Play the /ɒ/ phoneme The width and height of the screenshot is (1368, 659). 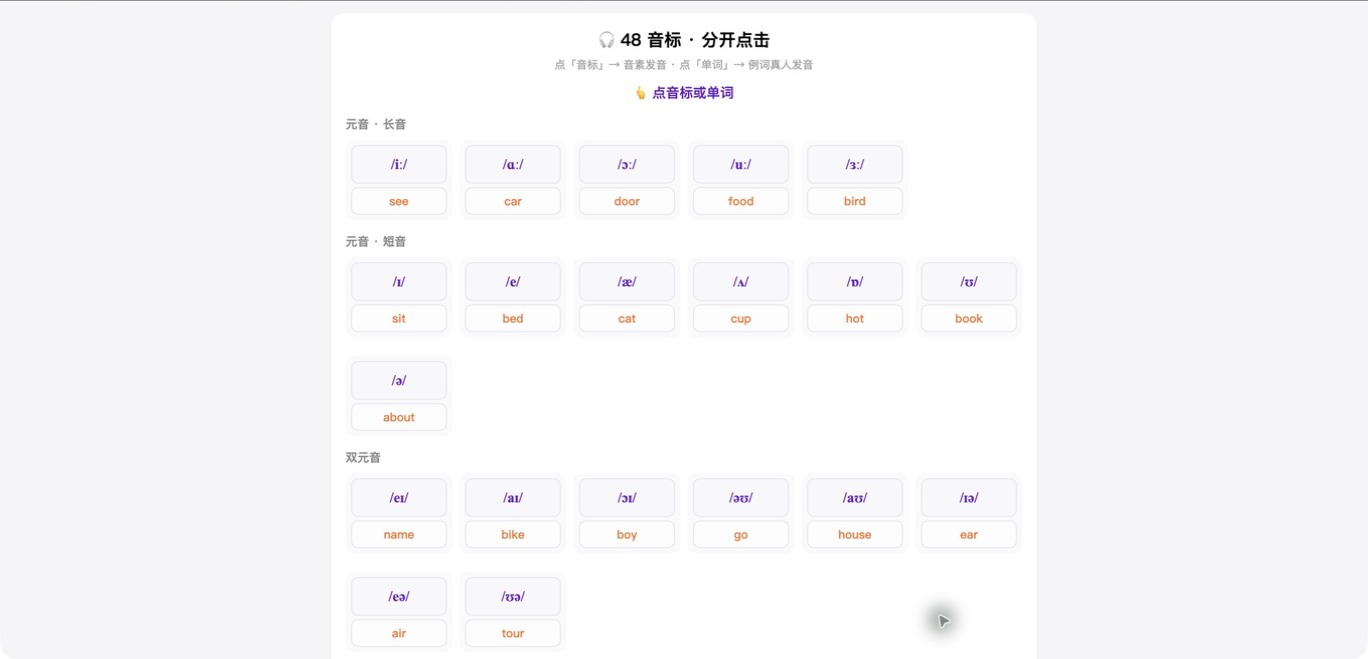855,281
